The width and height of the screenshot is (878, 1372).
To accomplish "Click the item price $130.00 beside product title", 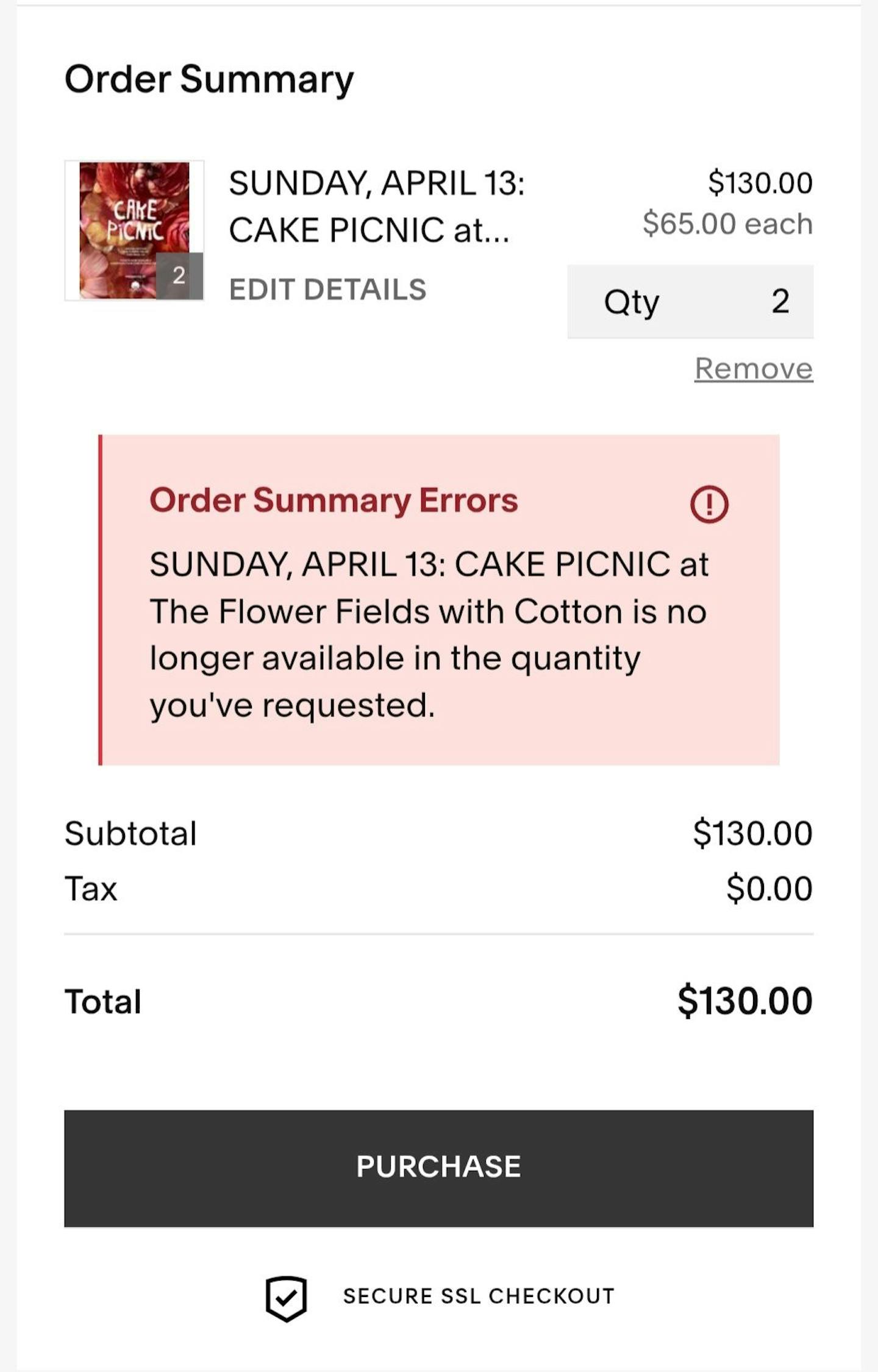I will pyautogui.click(x=760, y=183).
